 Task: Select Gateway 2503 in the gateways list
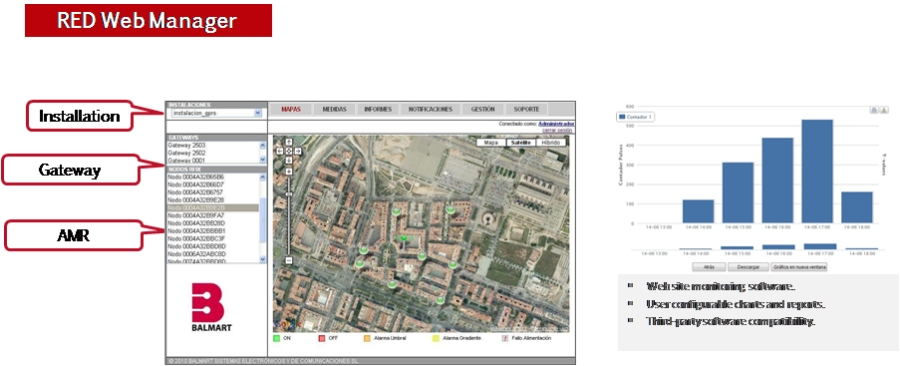tap(213, 146)
